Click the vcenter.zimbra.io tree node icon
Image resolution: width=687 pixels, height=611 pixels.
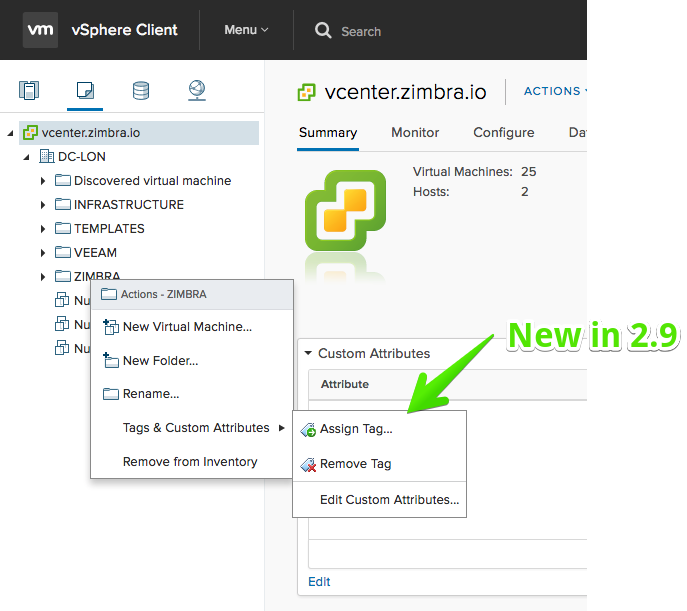(x=30, y=133)
